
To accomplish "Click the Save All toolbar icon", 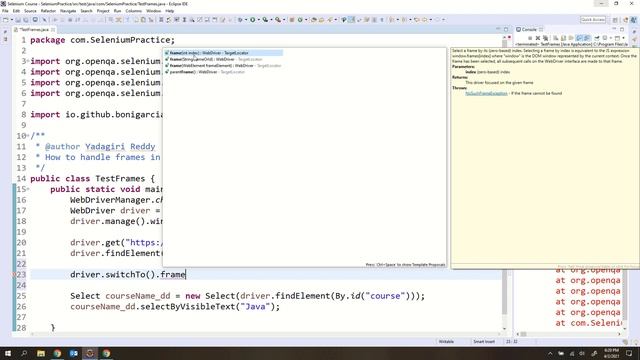I will [x=26, y=20].
